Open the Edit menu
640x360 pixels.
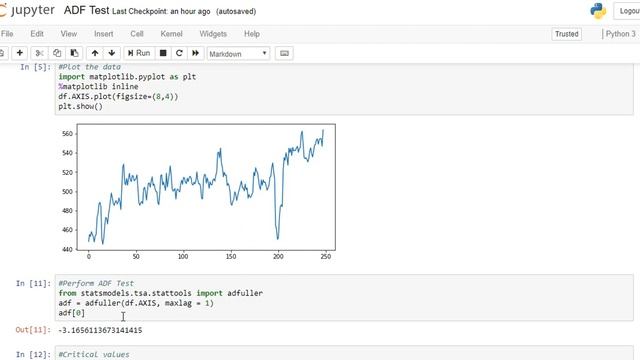point(37,34)
